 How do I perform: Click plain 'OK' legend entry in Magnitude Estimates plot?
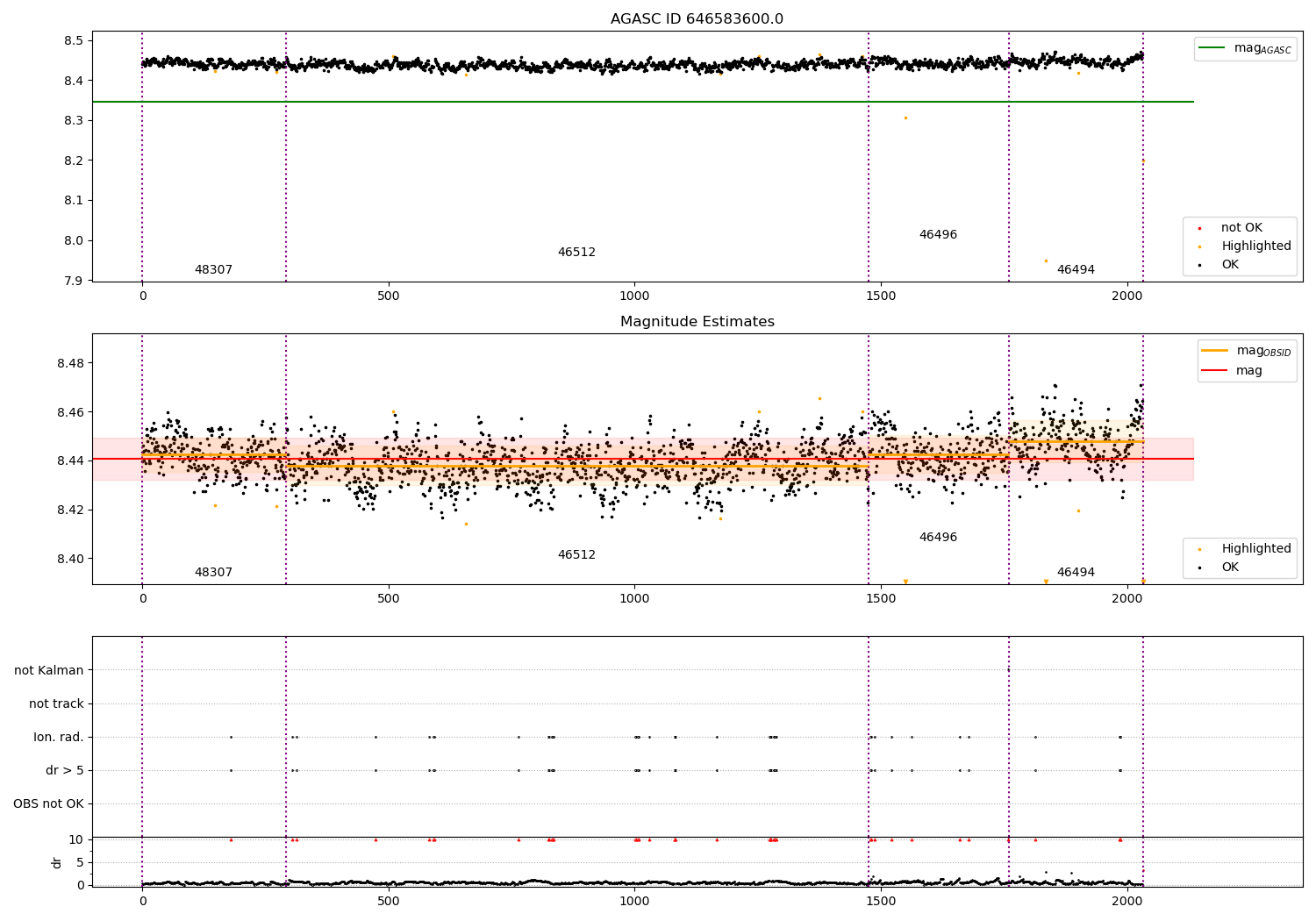1230,568
